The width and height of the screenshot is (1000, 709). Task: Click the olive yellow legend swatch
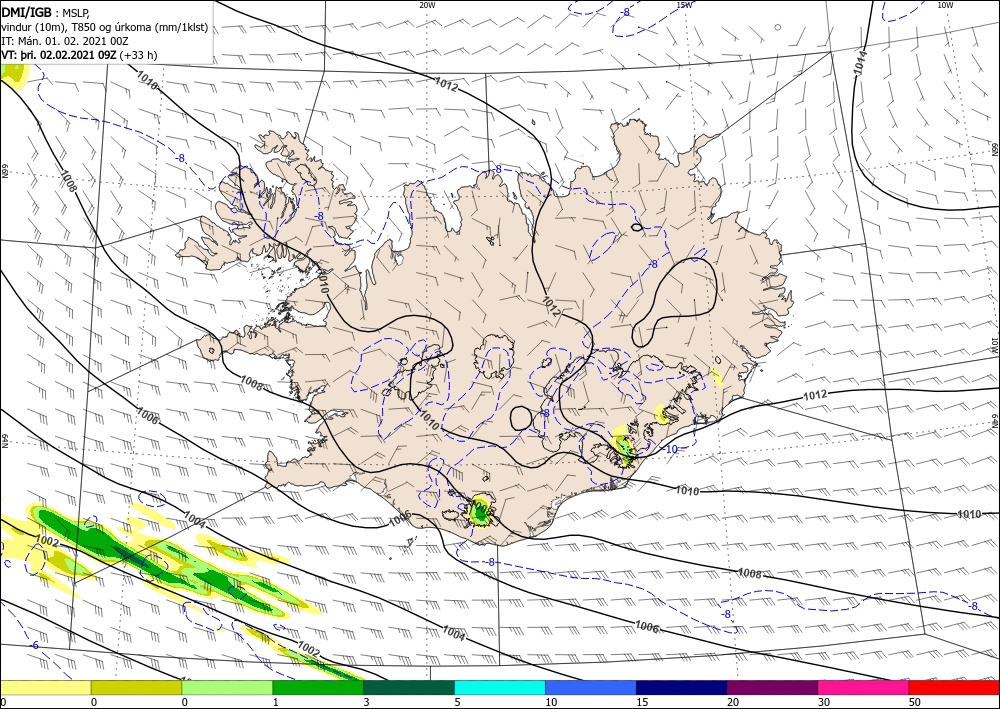tap(136, 688)
